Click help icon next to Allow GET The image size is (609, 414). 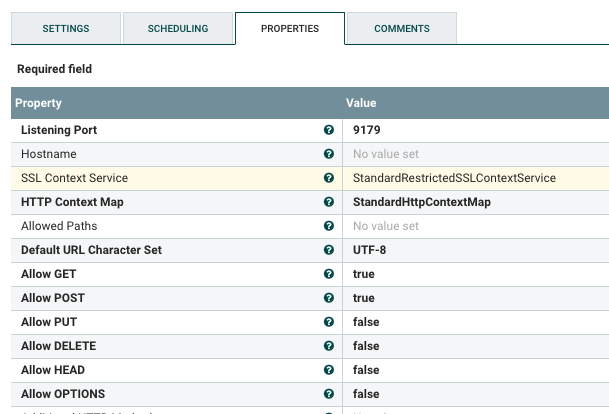329,274
